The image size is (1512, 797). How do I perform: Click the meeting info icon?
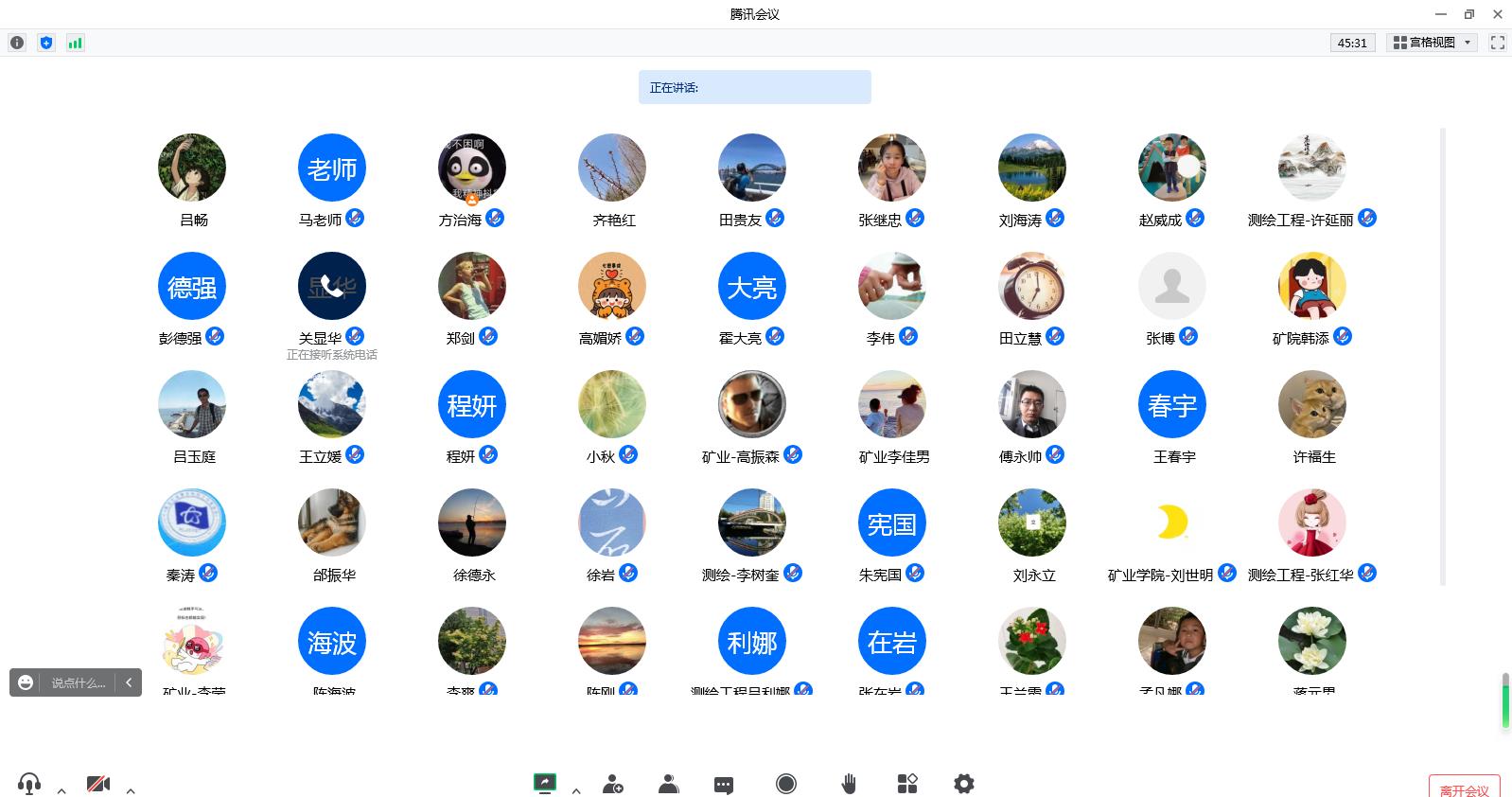coord(17,43)
